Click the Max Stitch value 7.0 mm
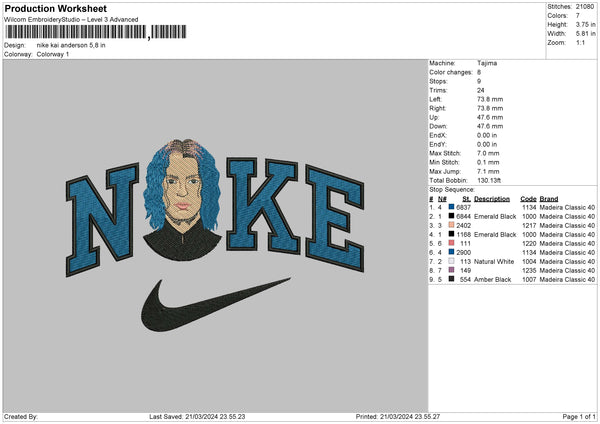Viewport: 600px width, 424px height. coord(488,153)
